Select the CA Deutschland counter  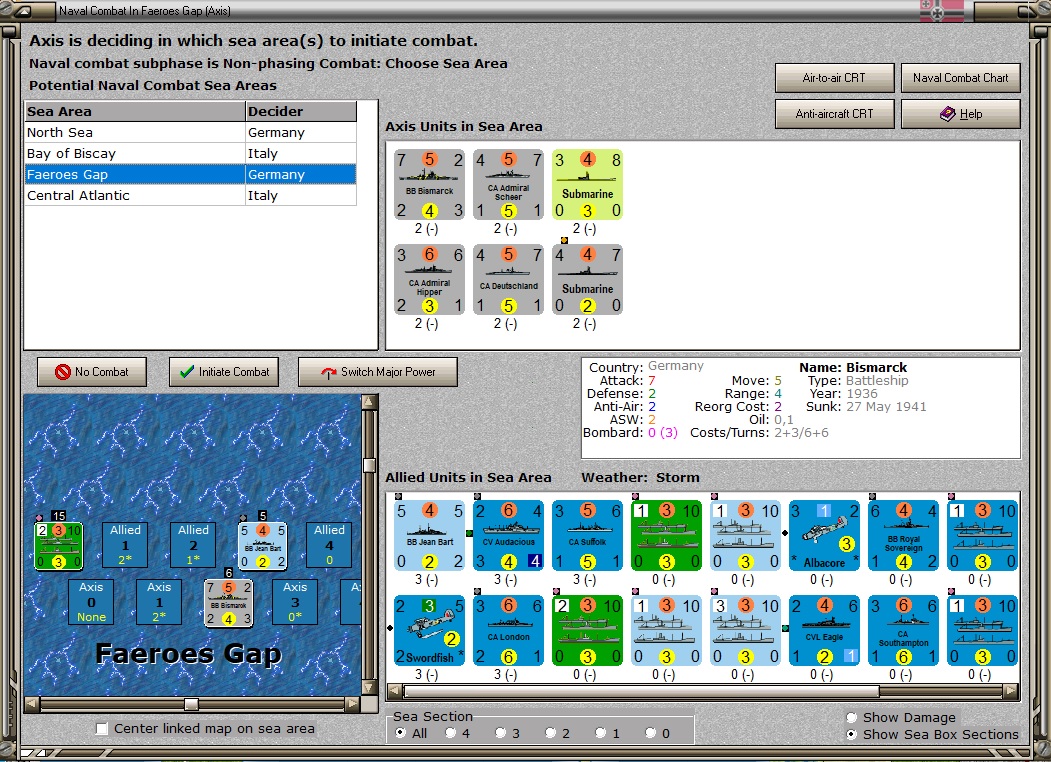[x=508, y=279]
